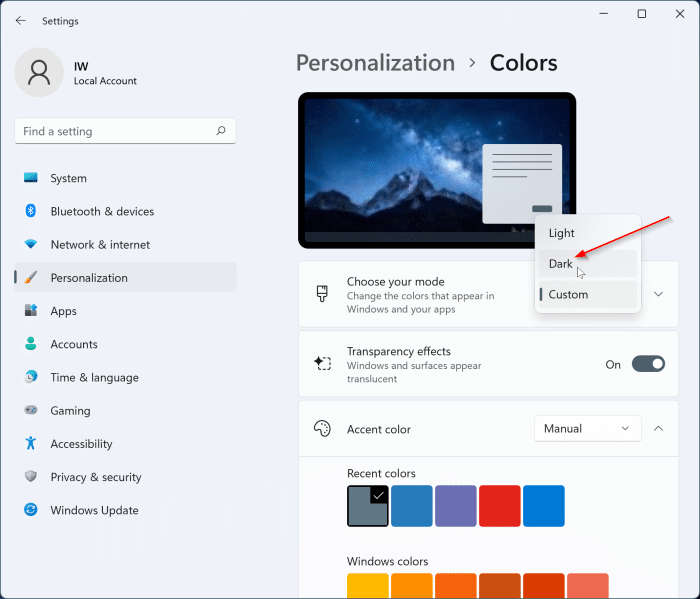Click the System monitor icon
Image resolution: width=700 pixels, height=599 pixels.
pos(31,178)
